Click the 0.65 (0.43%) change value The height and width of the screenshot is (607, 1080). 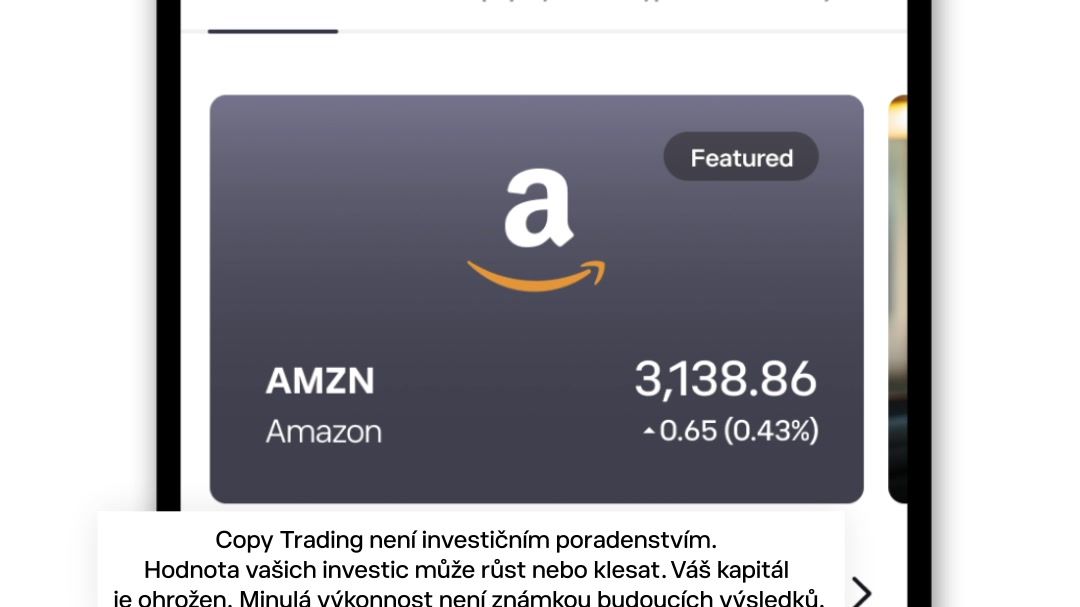click(x=738, y=431)
